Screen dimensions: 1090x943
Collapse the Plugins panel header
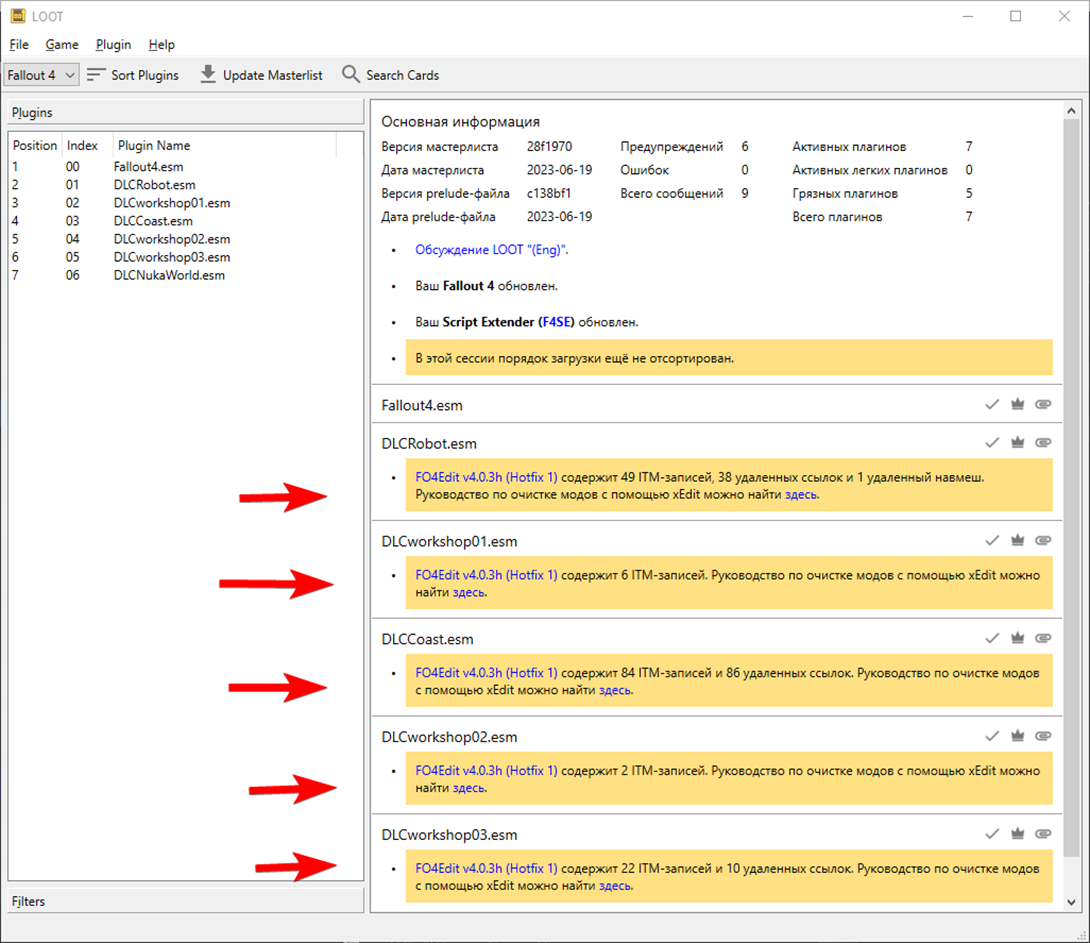[186, 112]
